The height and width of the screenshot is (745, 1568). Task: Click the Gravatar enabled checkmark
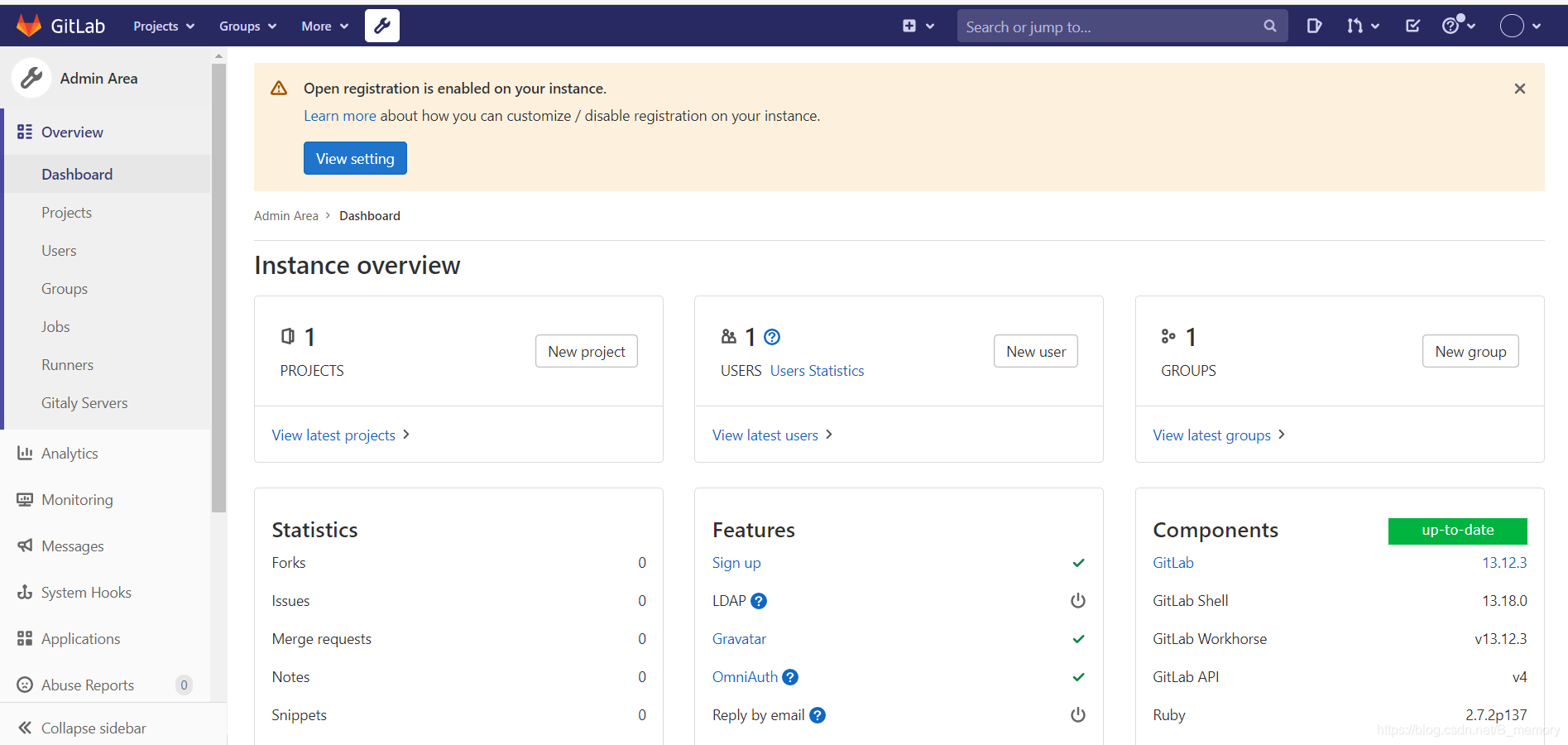click(x=1078, y=639)
